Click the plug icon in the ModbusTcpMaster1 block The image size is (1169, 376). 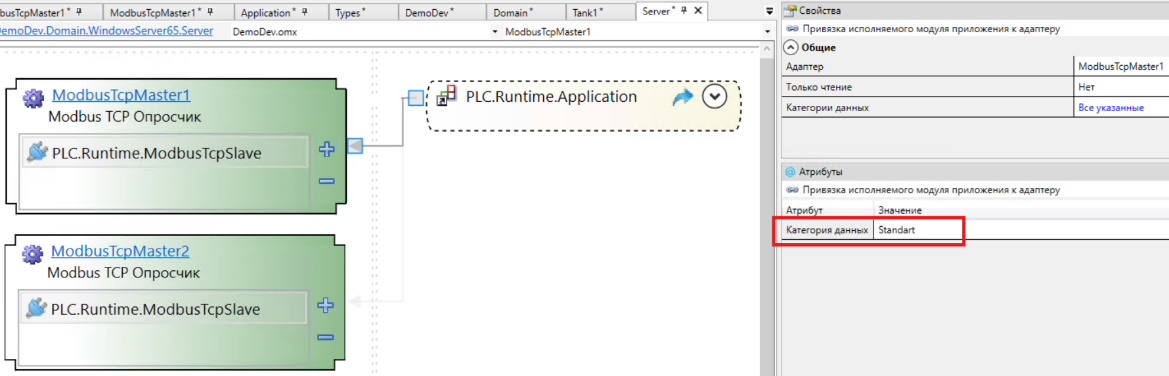point(37,152)
